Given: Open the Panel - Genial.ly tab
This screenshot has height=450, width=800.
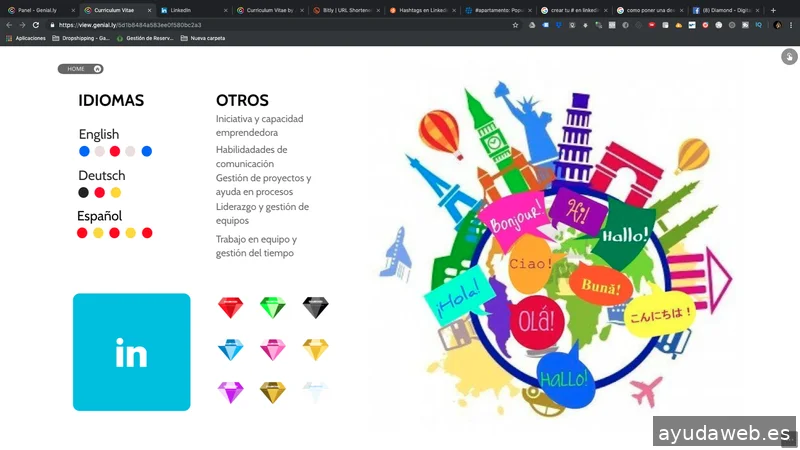Looking at the screenshot, I should click(38, 10).
